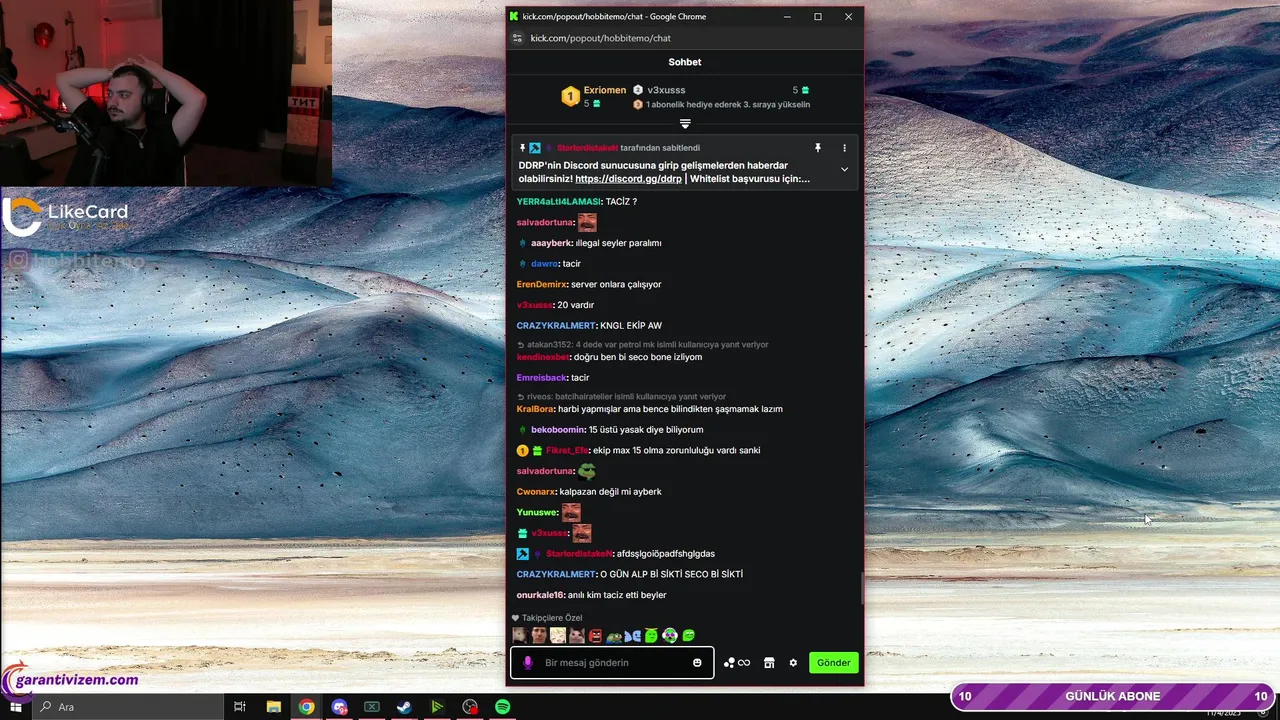Click the frog emote posted by salvadortuna

[x=587, y=471]
